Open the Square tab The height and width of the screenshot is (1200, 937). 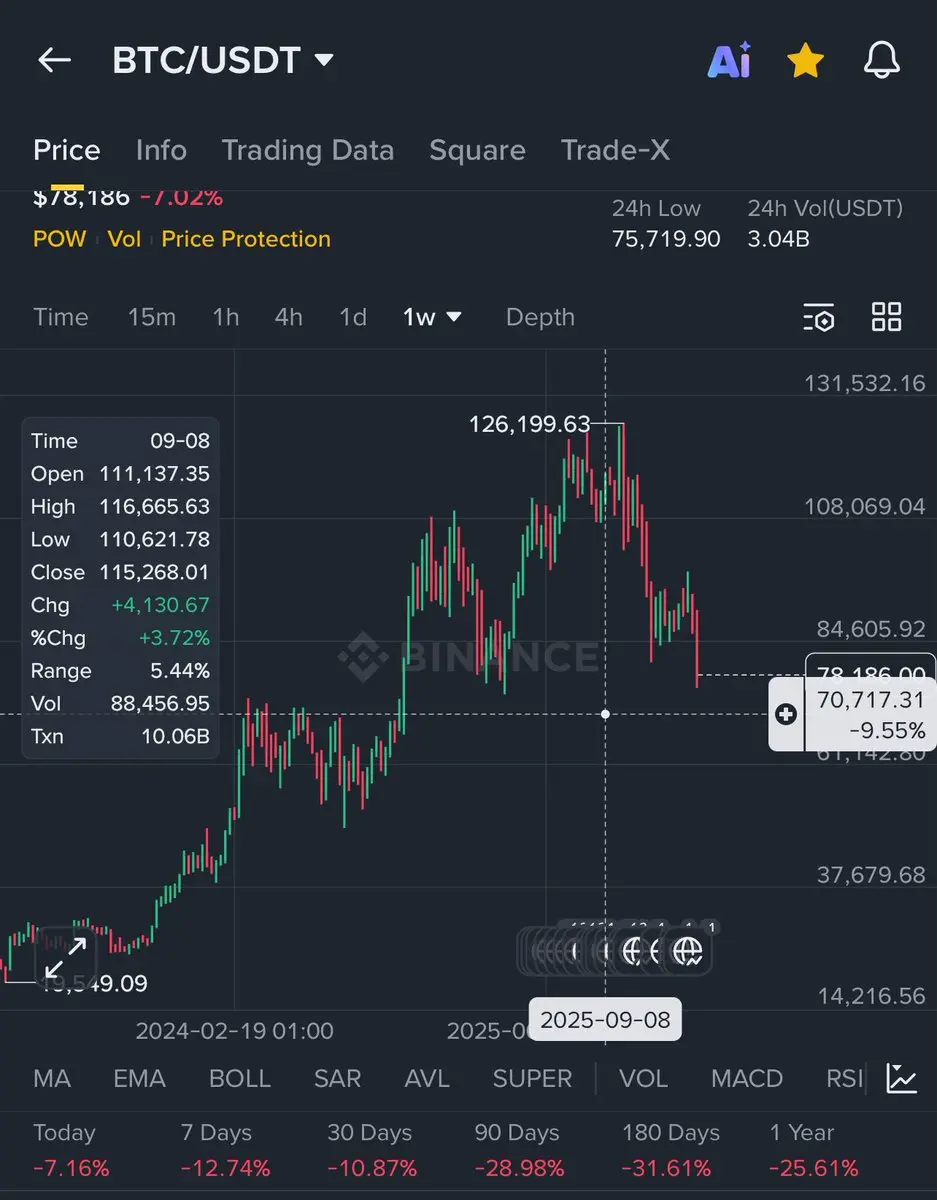coord(477,150)
